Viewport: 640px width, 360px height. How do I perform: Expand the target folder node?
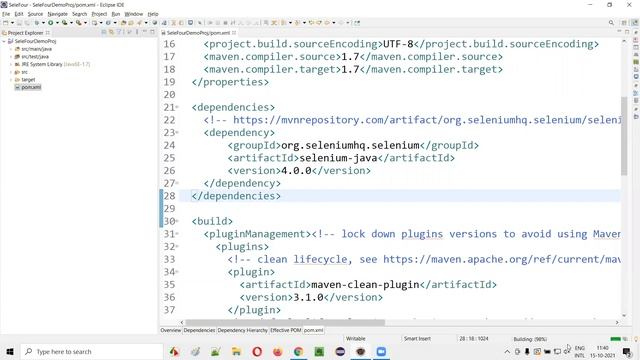pyautogui.click(x=11, y=80)
